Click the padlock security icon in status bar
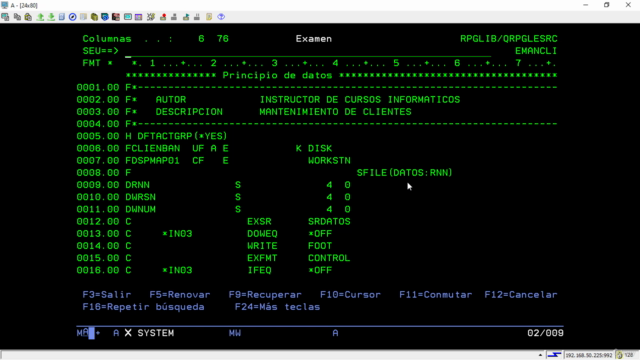Image resolution: width=640 pixels, height=360 pixels. point(619,355)
